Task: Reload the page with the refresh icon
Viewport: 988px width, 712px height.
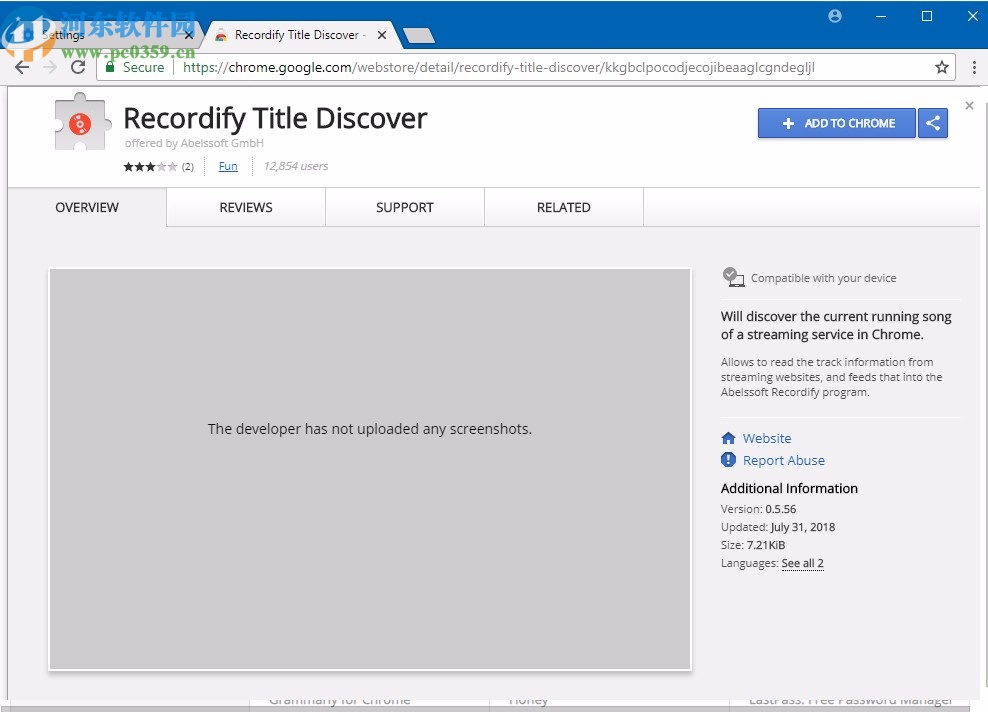Action: tap(78, 67)
